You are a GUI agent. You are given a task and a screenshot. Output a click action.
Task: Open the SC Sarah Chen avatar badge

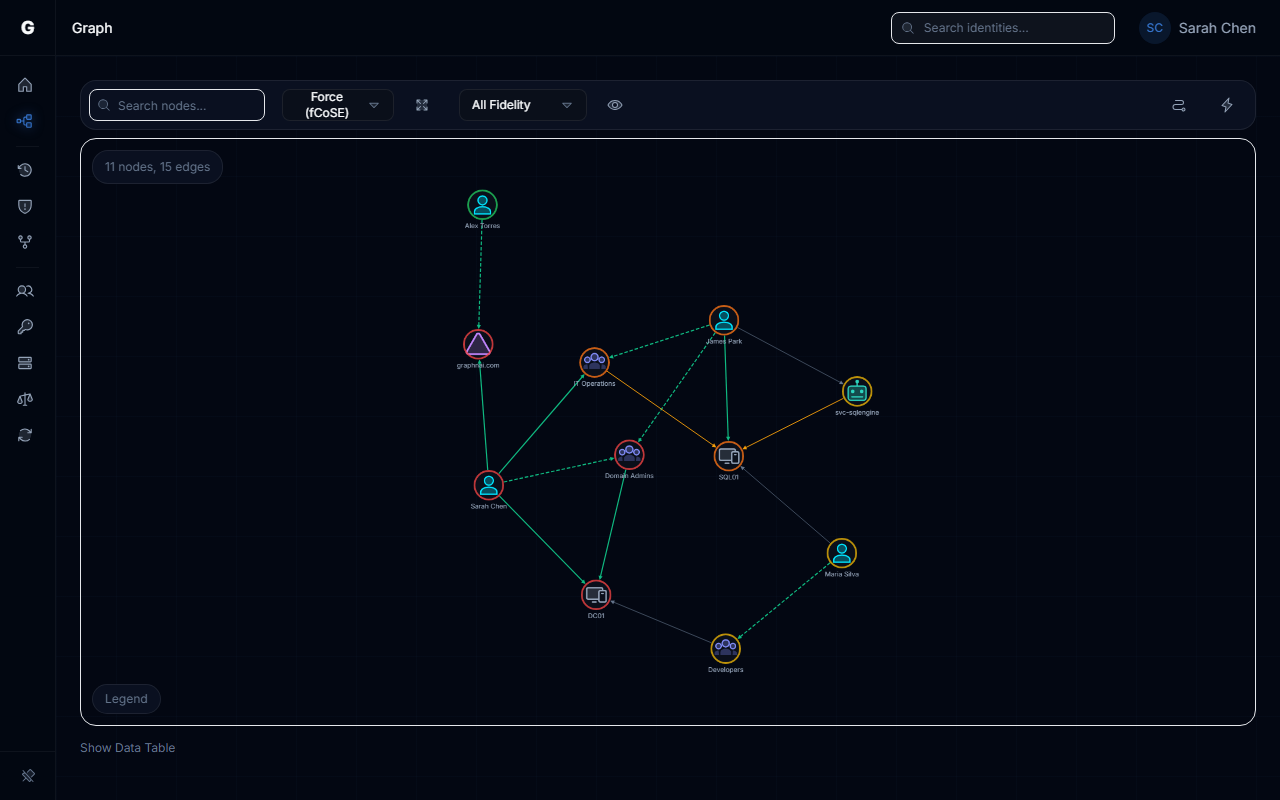(x=1155, y=28)
